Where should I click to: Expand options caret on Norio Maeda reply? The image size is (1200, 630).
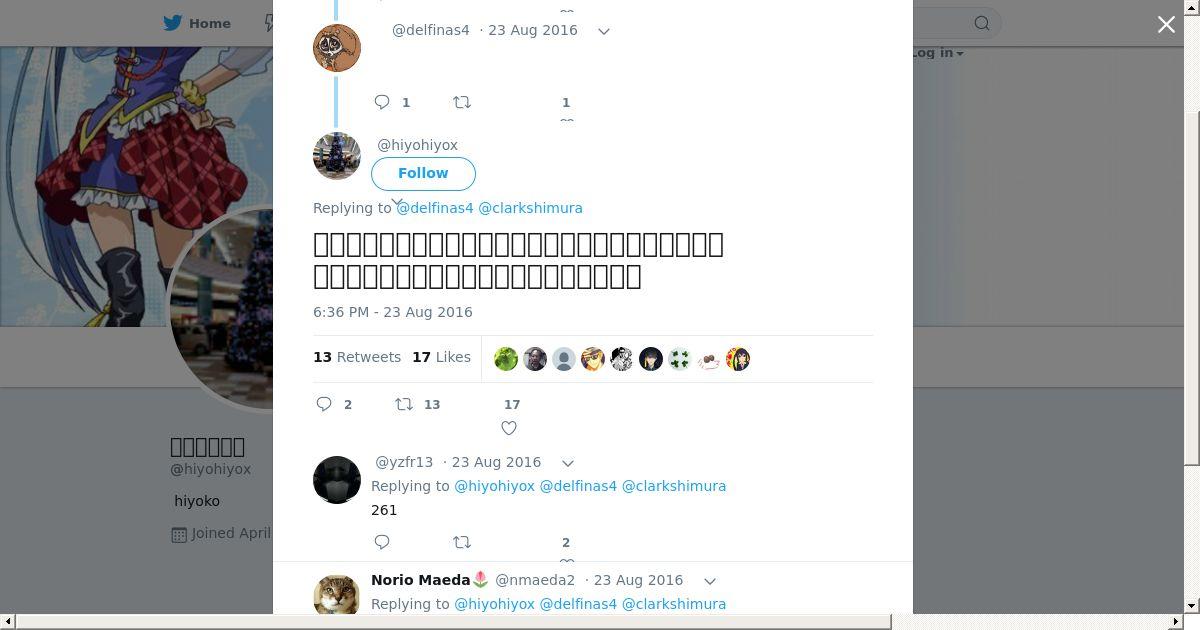710,581
